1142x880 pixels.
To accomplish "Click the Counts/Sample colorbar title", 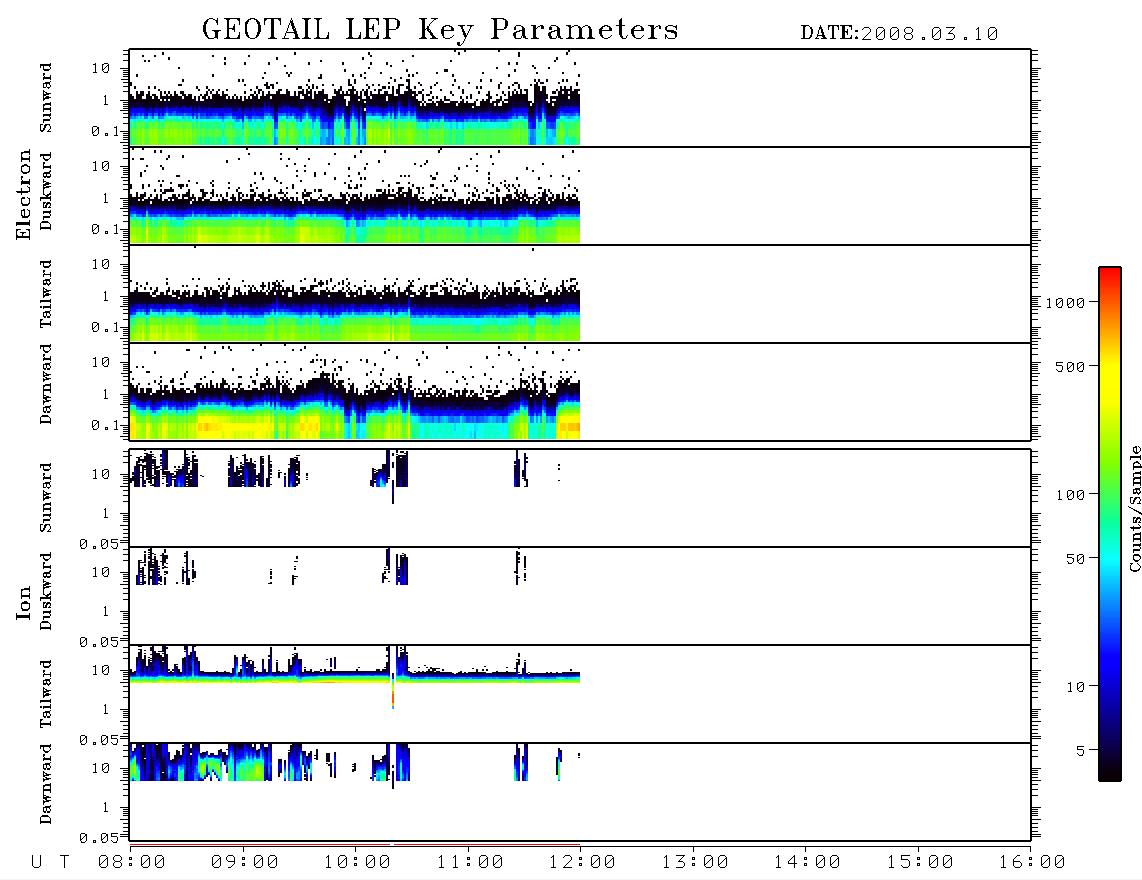I will tap(1134, 508).
